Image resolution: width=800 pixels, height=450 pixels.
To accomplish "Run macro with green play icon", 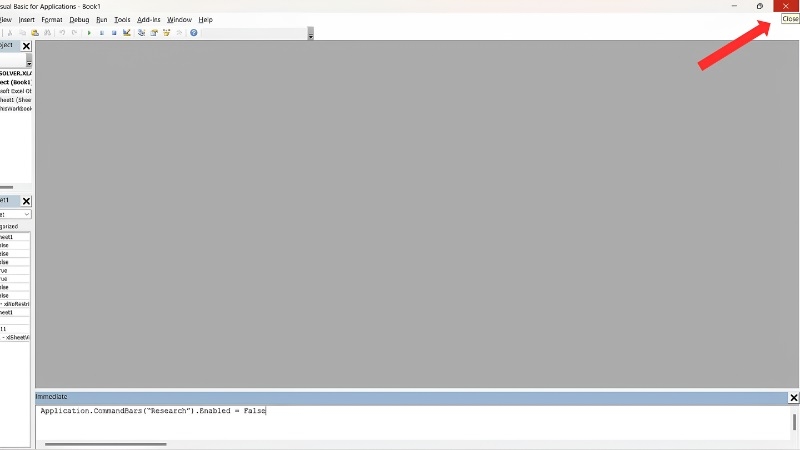I will click(x=89, y=33).
